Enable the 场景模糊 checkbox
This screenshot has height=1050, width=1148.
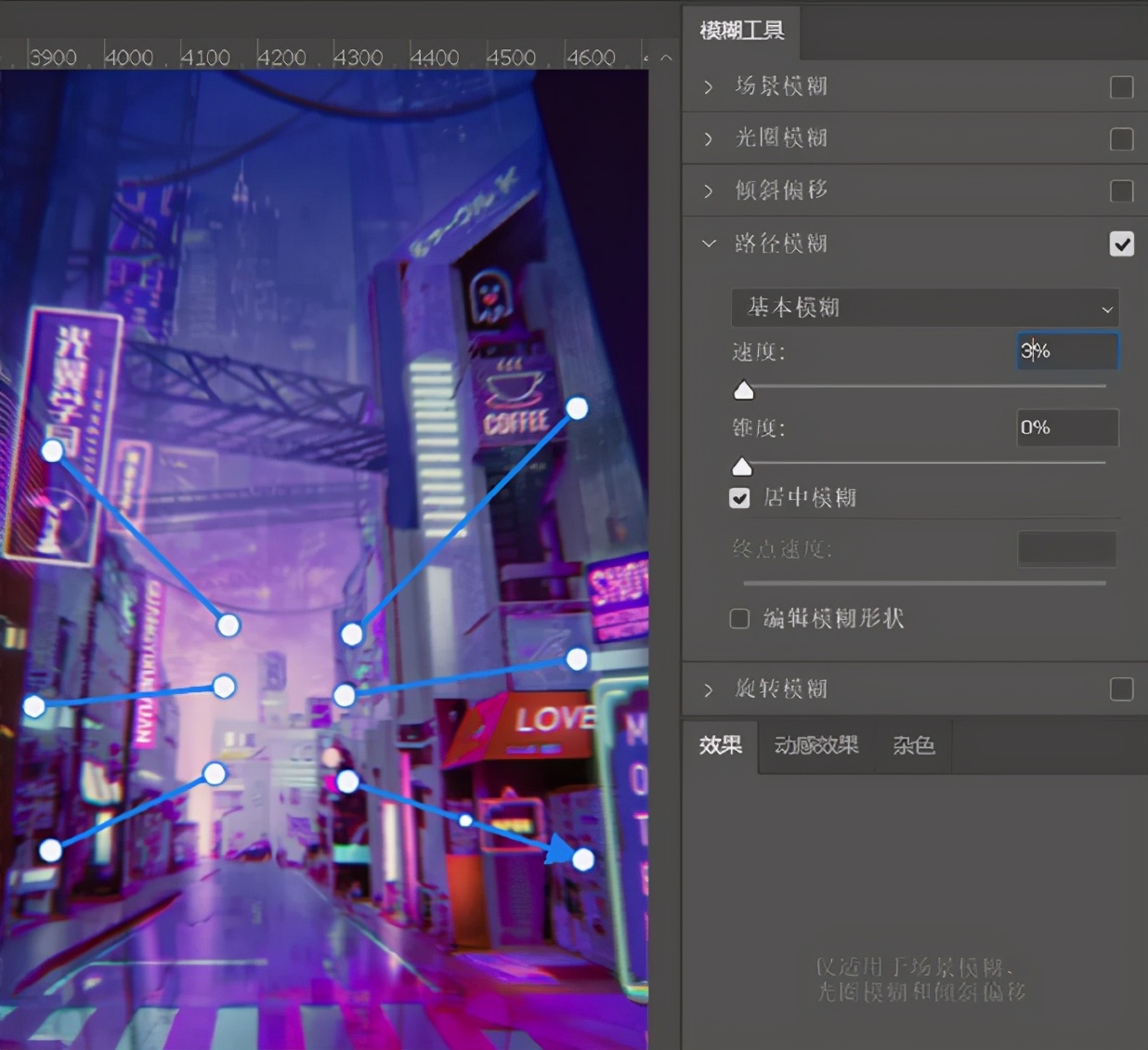pyautogui.click(x=1121, y=87)
